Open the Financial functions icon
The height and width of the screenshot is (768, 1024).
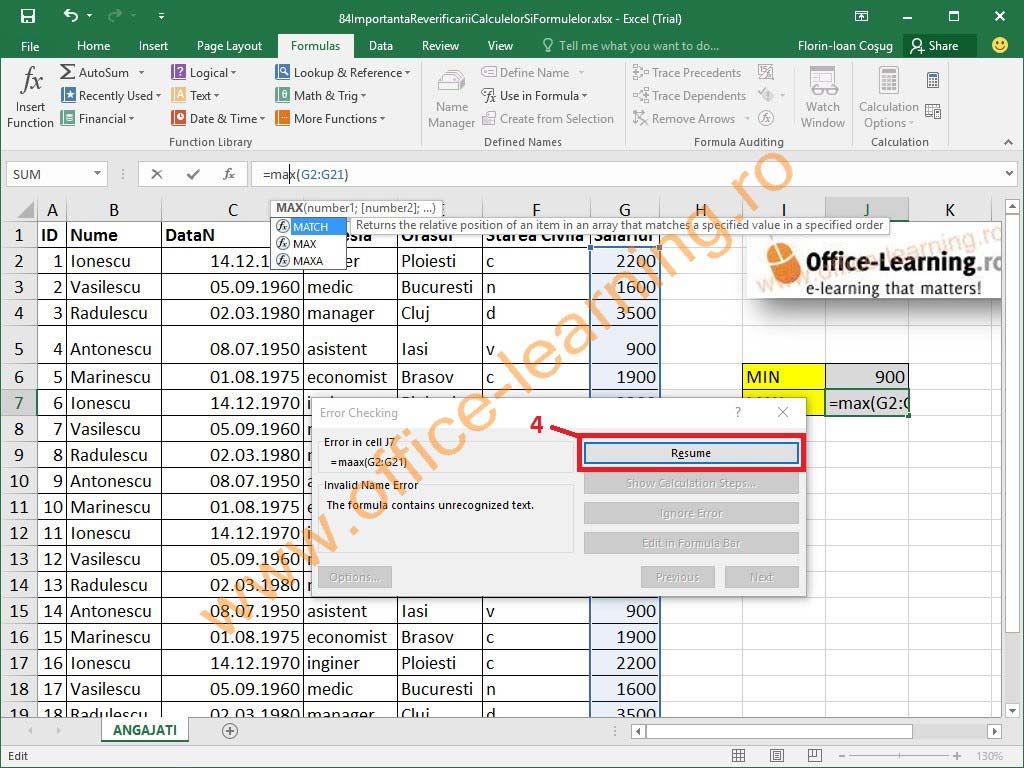(68, 118)
